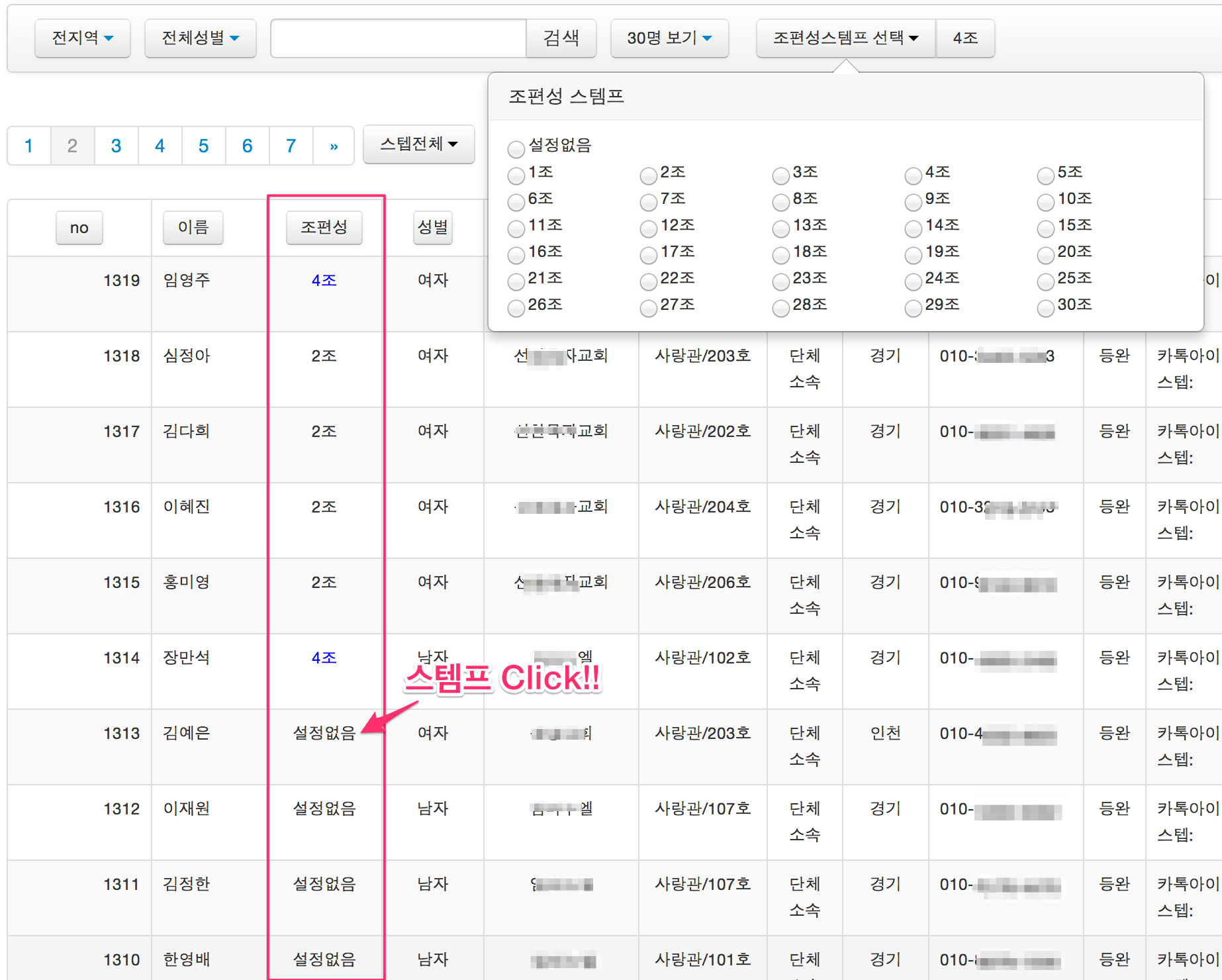Select the 22조 radio button

coord(649,281)
